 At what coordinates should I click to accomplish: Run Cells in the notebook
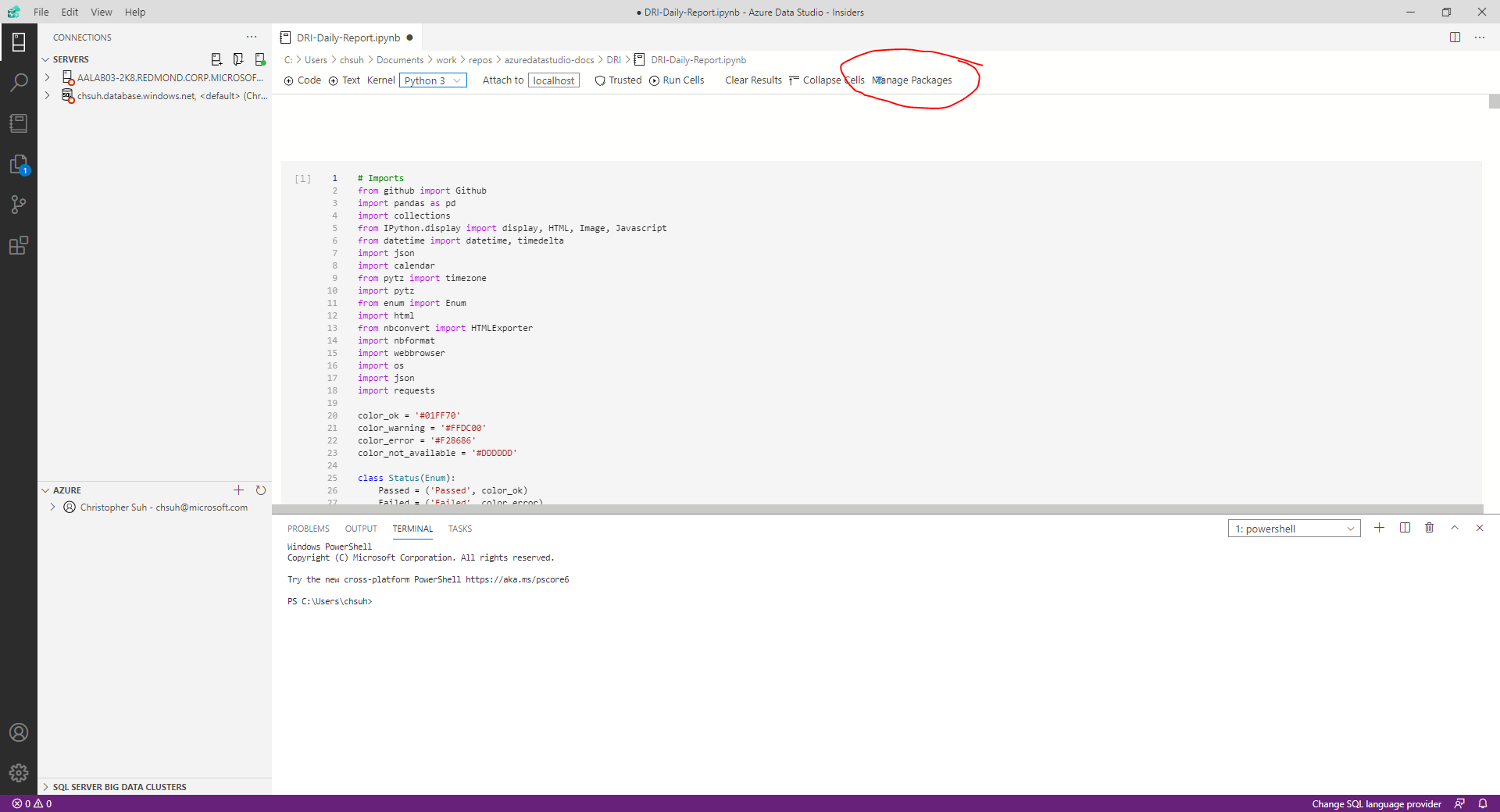[x=677, y=80]
